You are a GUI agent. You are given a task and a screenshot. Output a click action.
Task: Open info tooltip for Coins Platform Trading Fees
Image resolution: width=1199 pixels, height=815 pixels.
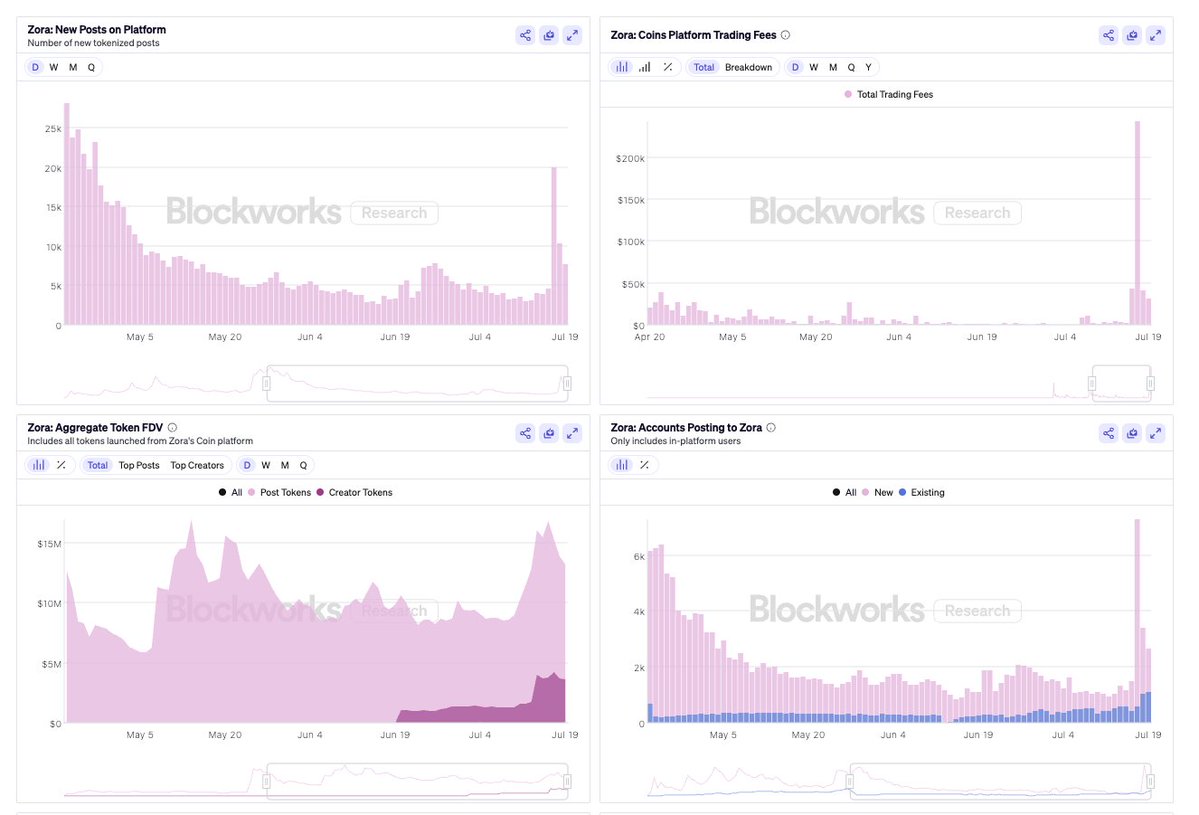click(x=785, y=35)
